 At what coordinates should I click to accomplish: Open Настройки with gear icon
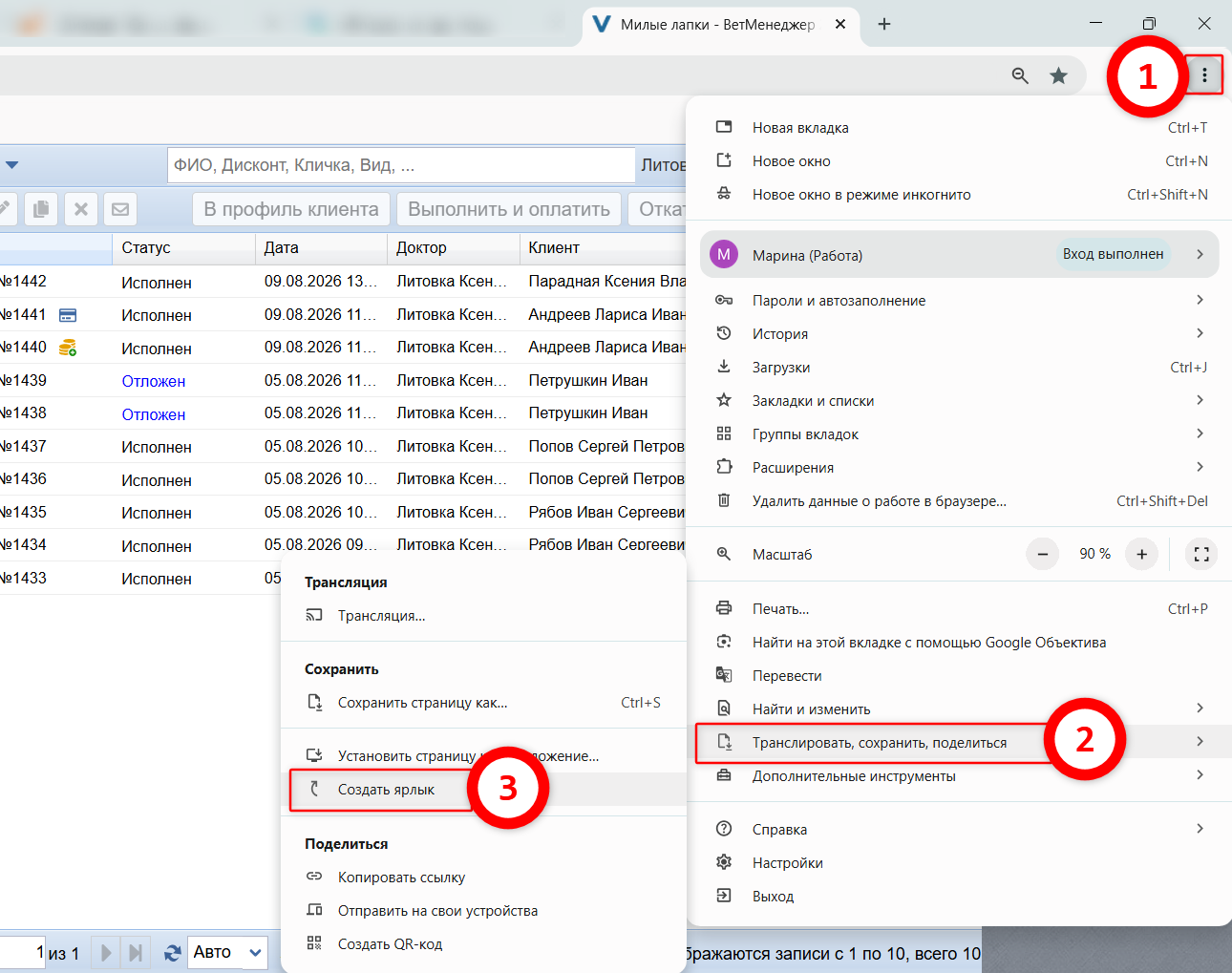[x=959, y=863]
